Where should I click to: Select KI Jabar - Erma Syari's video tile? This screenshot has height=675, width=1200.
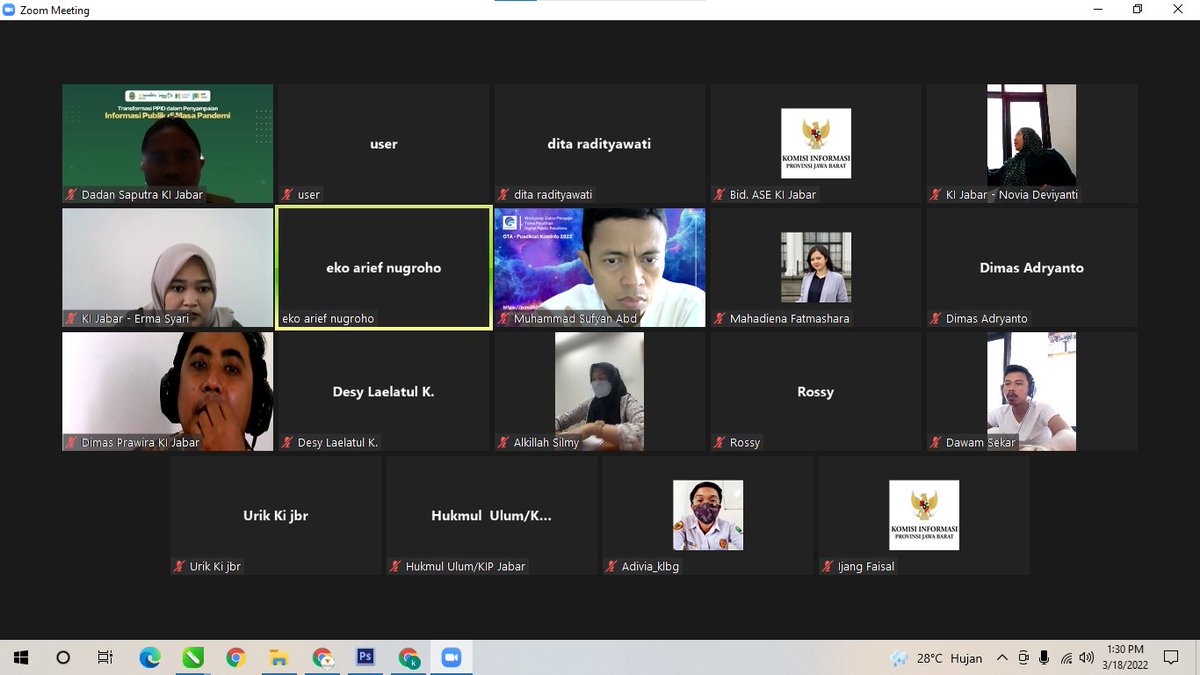[168, 268]
